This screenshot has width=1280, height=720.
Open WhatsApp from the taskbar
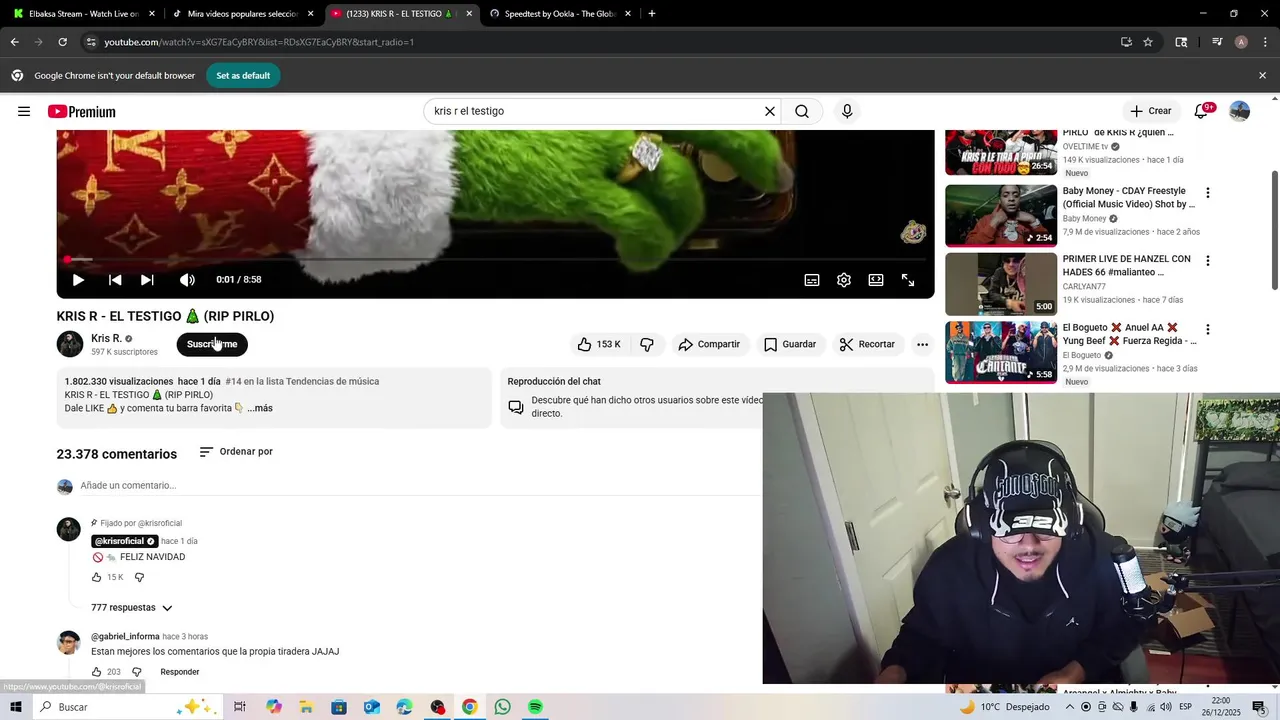click(x=502, y=707)
